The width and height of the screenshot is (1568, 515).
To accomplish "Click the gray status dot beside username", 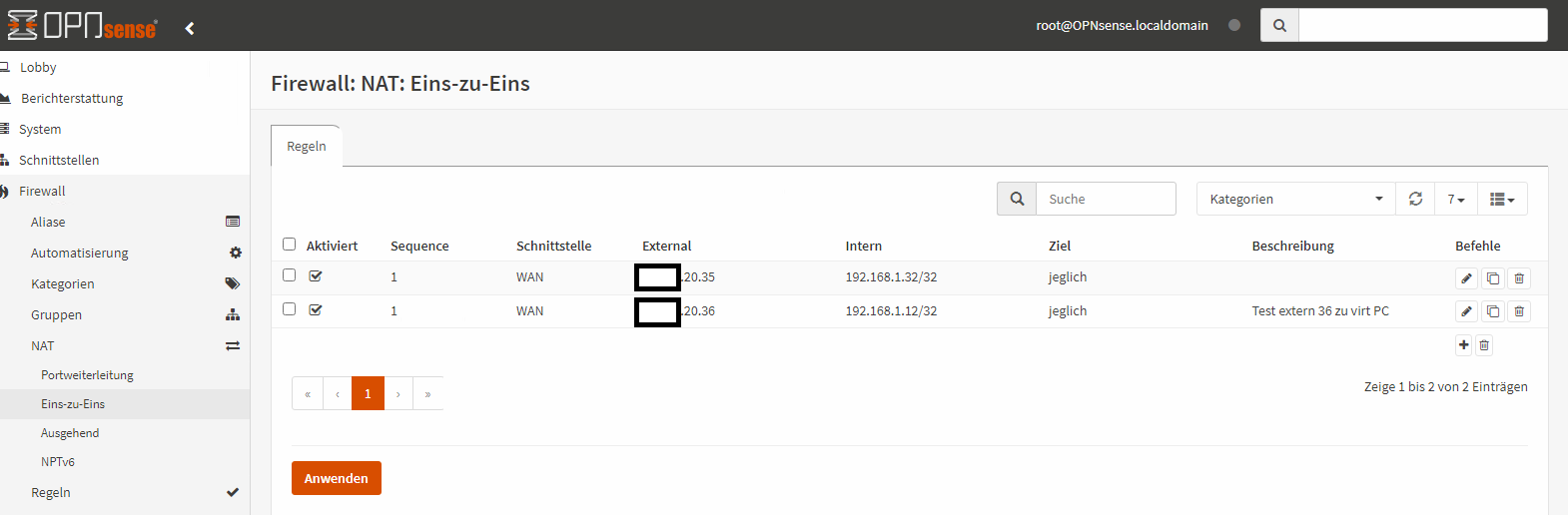I will (1234, 25).
